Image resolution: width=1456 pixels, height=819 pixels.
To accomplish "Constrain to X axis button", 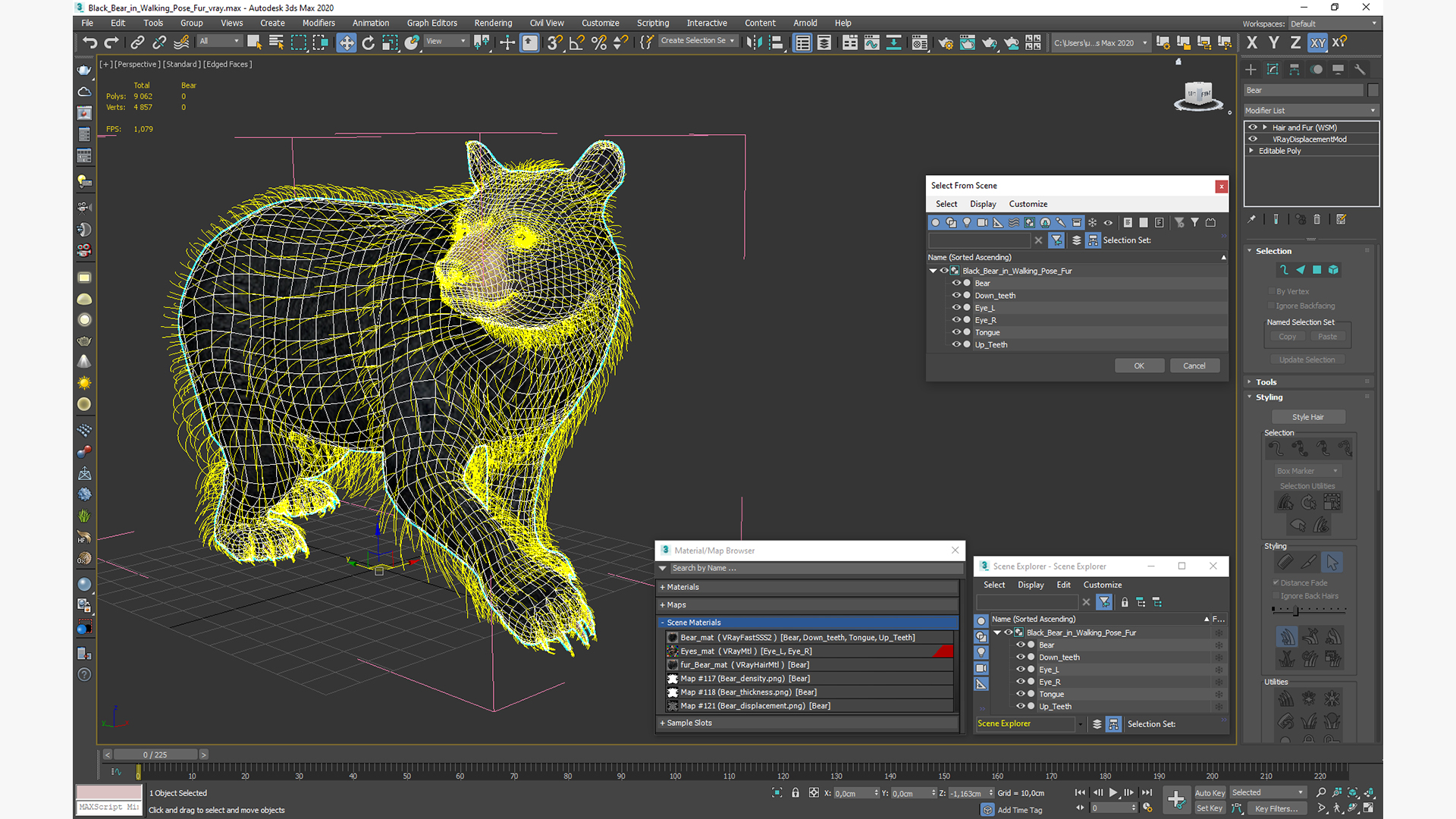I will coord(1252,42).
